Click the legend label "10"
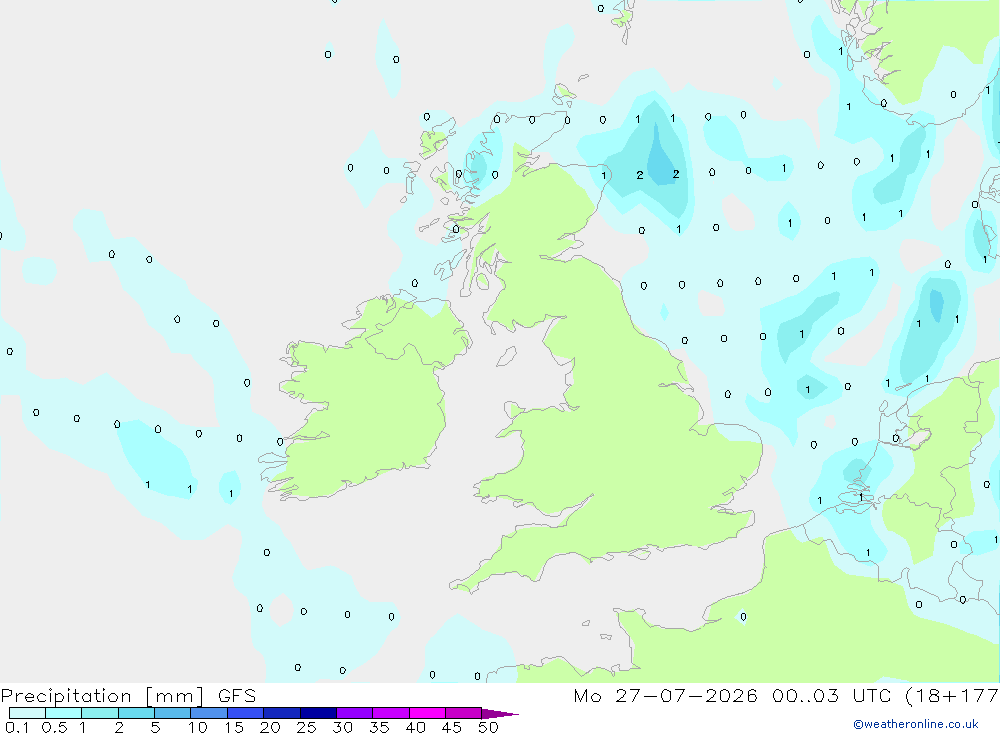1000x733 pixels. (x=198, y=727)
